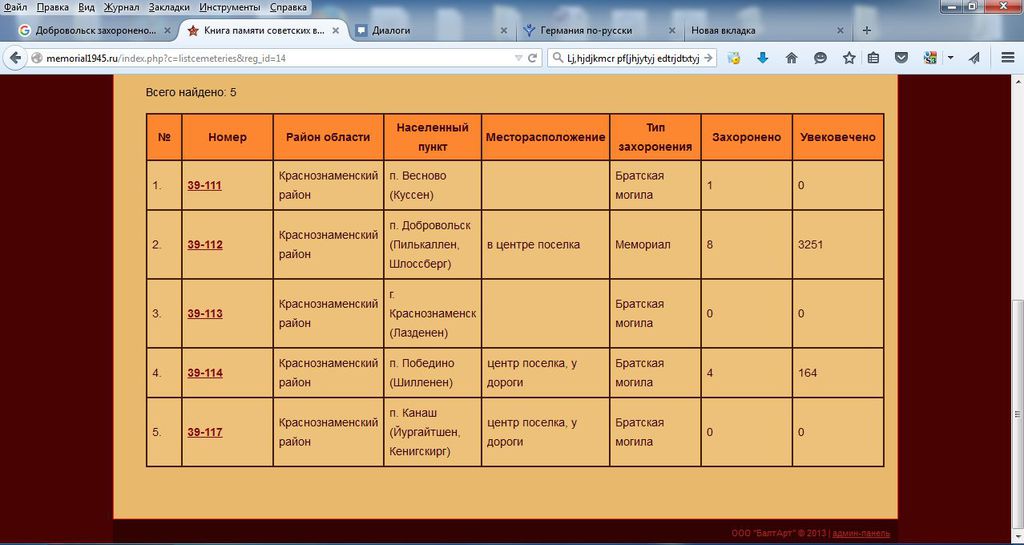Image resolution: width=1024 pixels, height=545 pixels.
Task: Close the Новая вкладка tab
Action: click(840, 31)
